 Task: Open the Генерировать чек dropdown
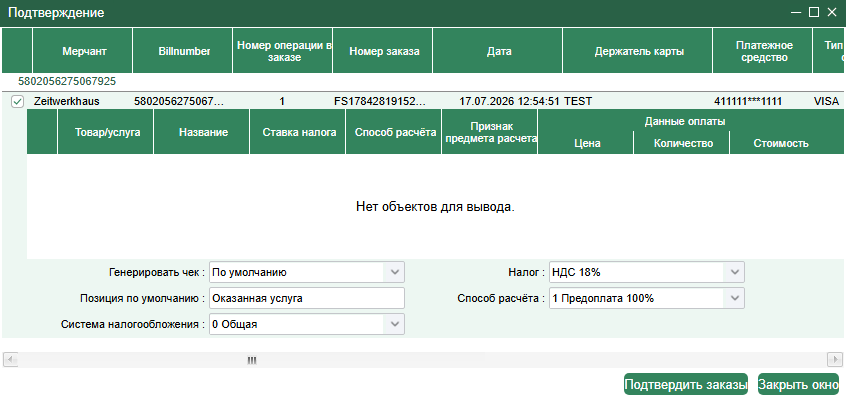coord(394,273)
